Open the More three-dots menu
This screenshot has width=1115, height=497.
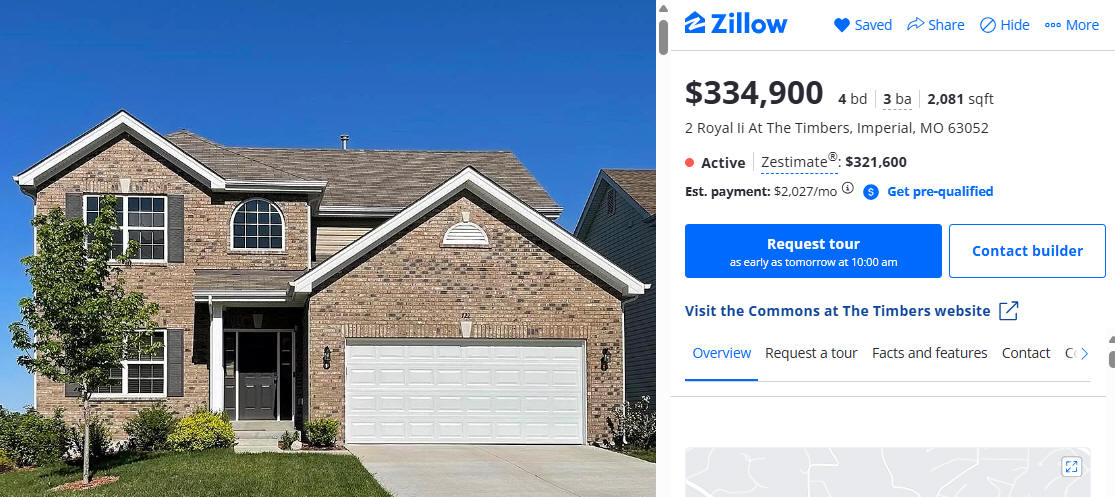tap(1052, 25)
